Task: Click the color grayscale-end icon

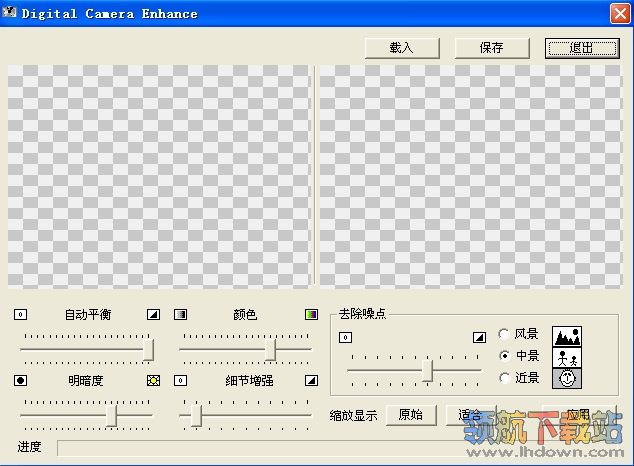Action: [181, 314]
